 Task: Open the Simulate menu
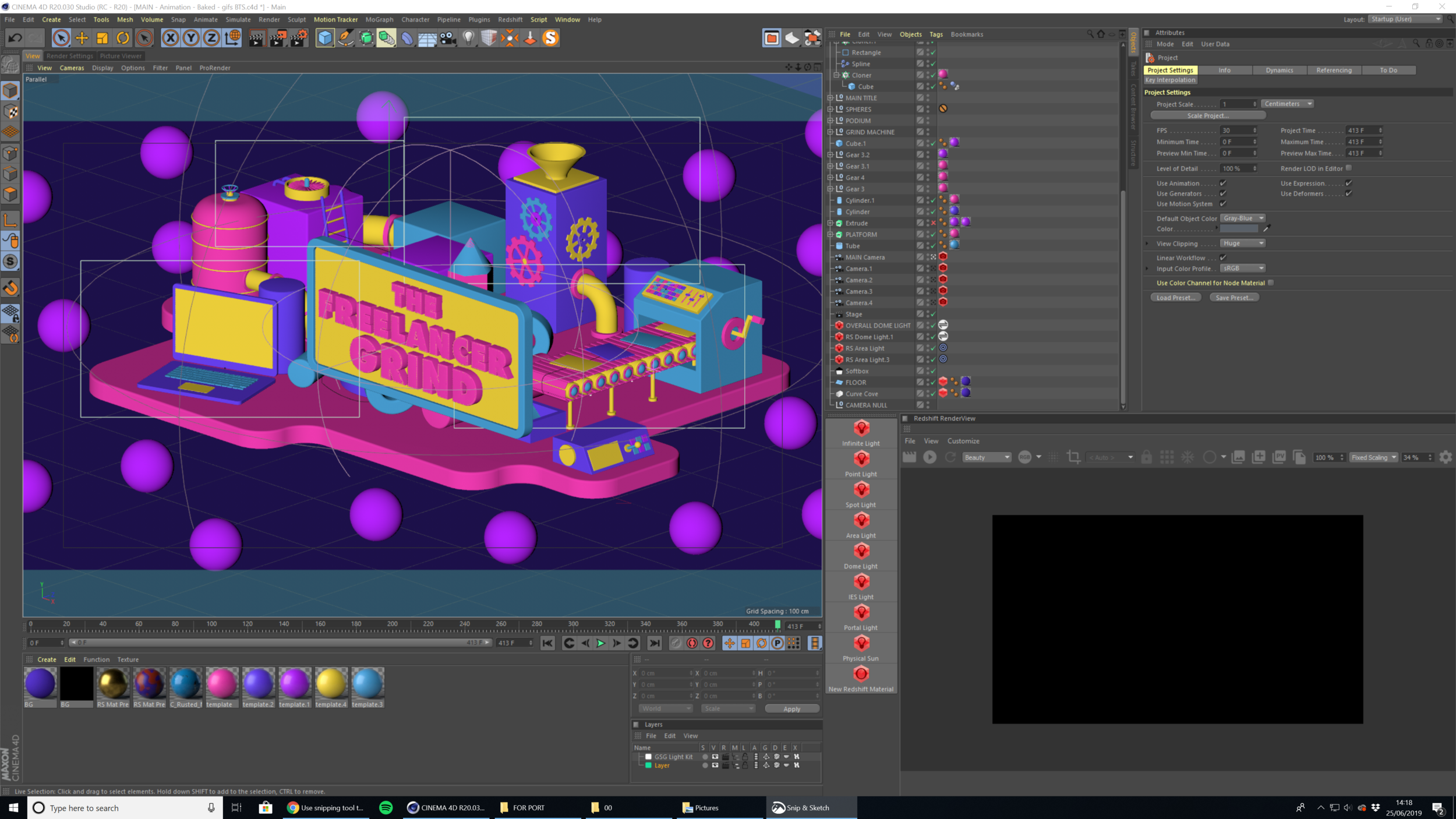coord(238,19)
